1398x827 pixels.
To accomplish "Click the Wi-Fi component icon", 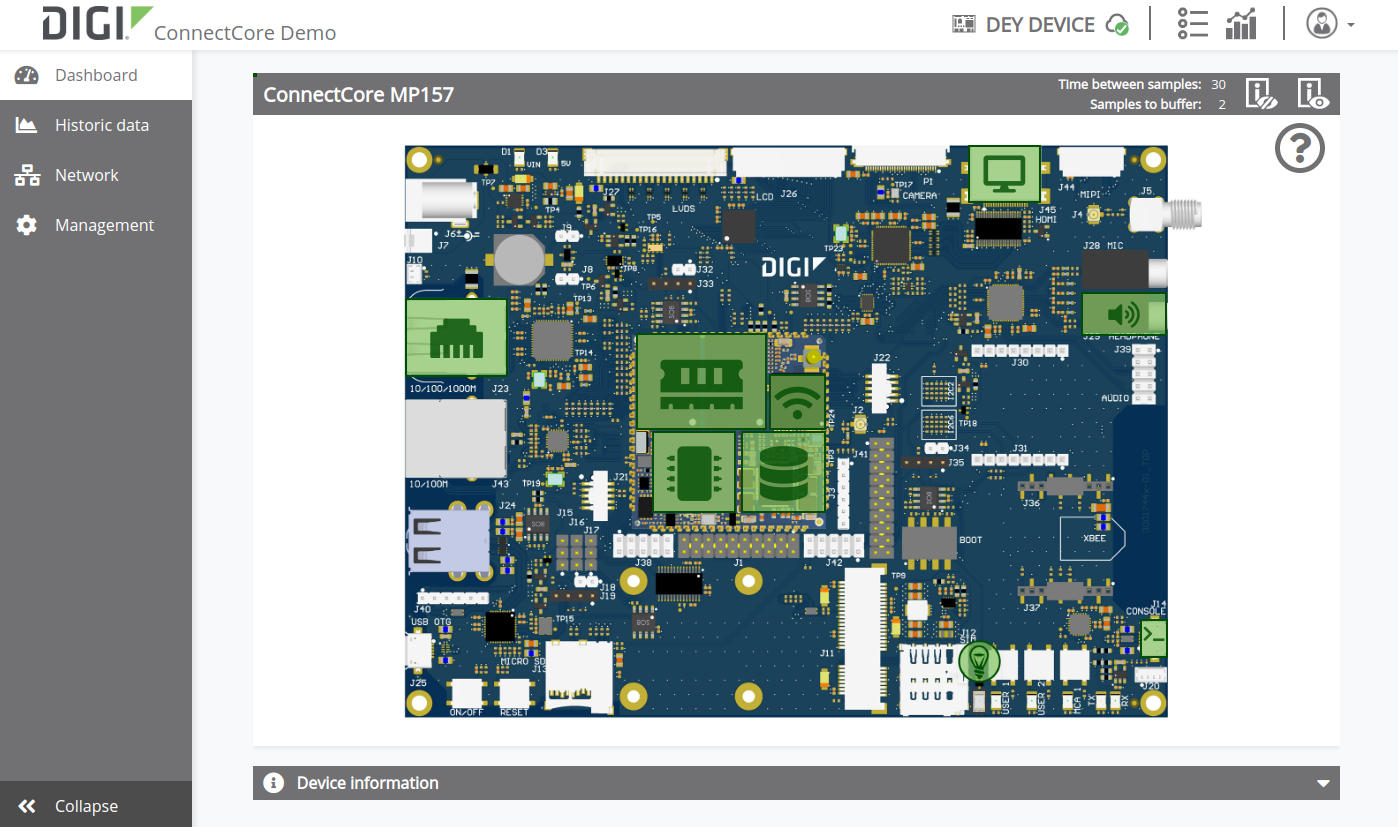I will pos(797,402).
